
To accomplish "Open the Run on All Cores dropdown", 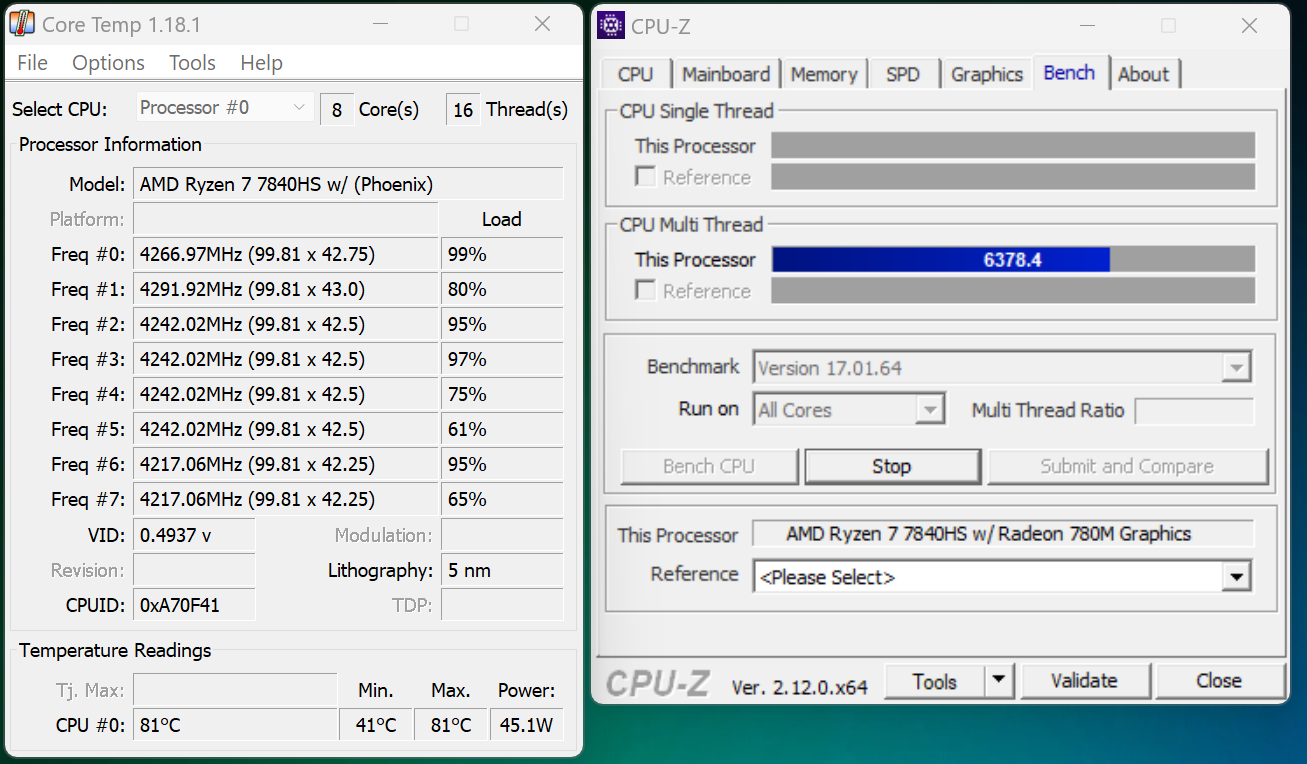I will [849, 410].
